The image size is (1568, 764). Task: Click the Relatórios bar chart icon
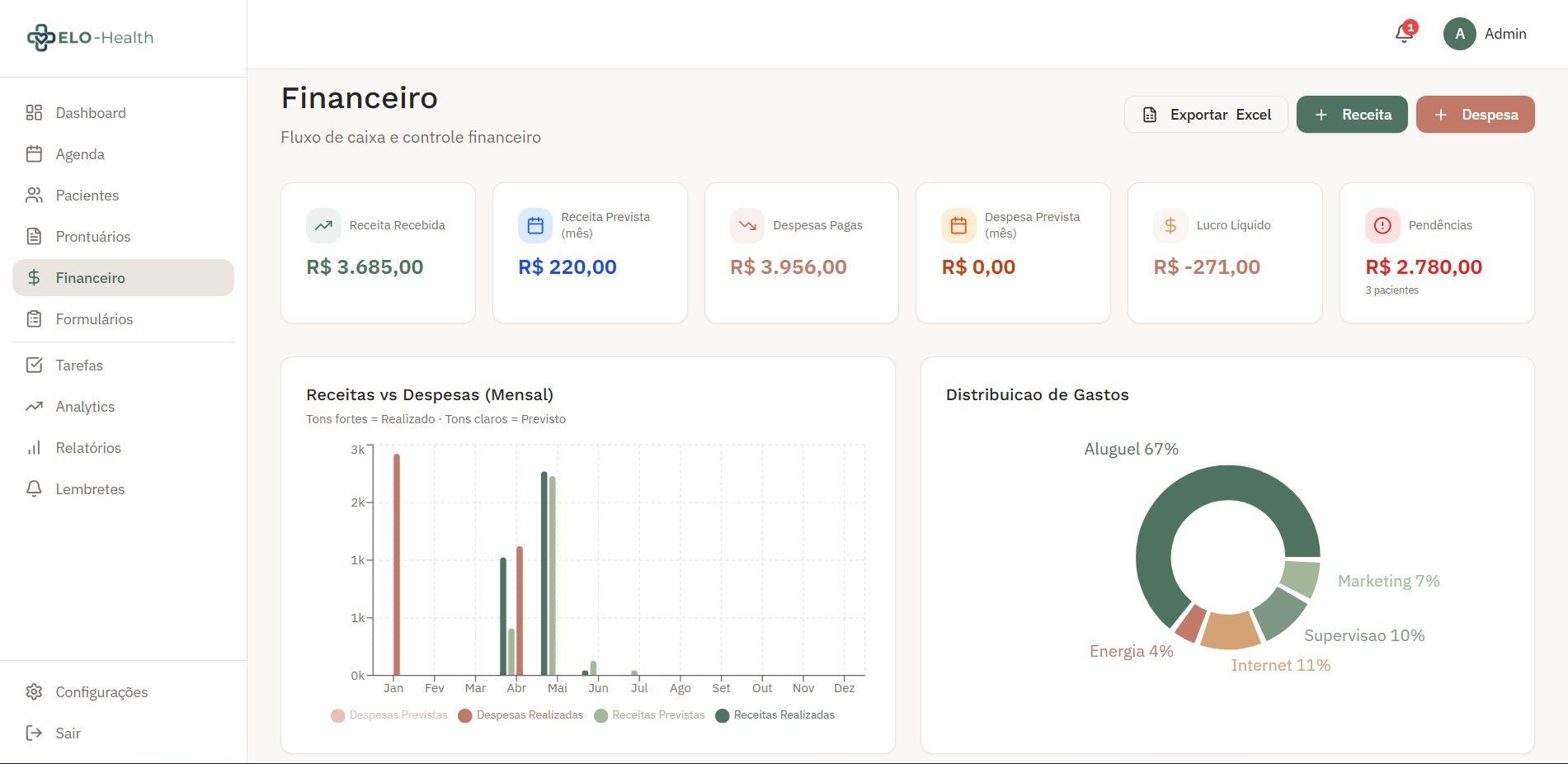[34, 448]
